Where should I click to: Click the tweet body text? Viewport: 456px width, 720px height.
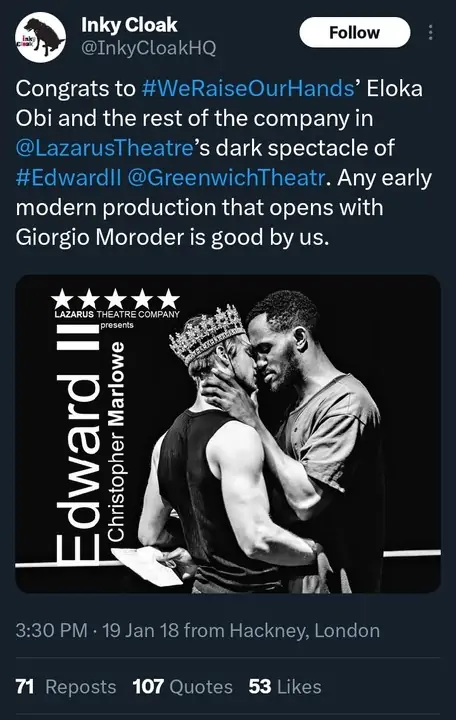pos(224,163)
